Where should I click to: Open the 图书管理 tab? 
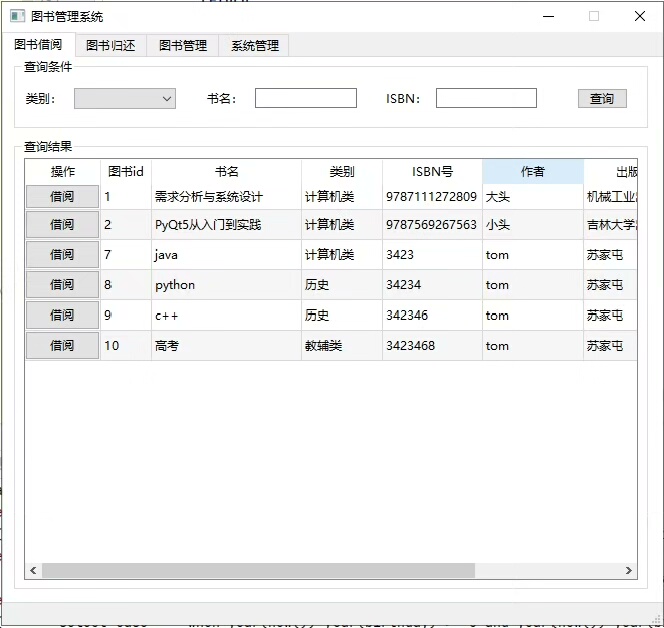click(x=183, y=45)
